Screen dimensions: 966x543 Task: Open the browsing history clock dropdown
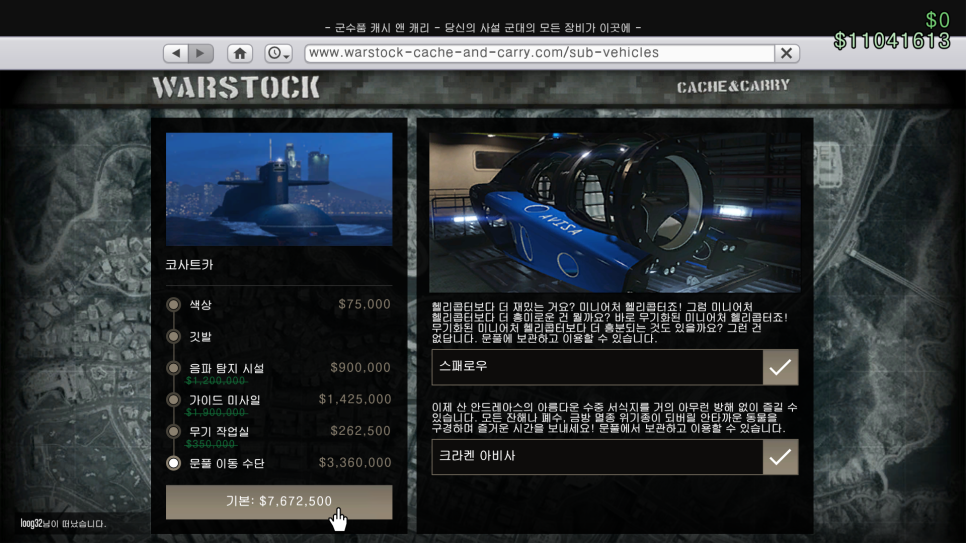click(x=278, y=53)
